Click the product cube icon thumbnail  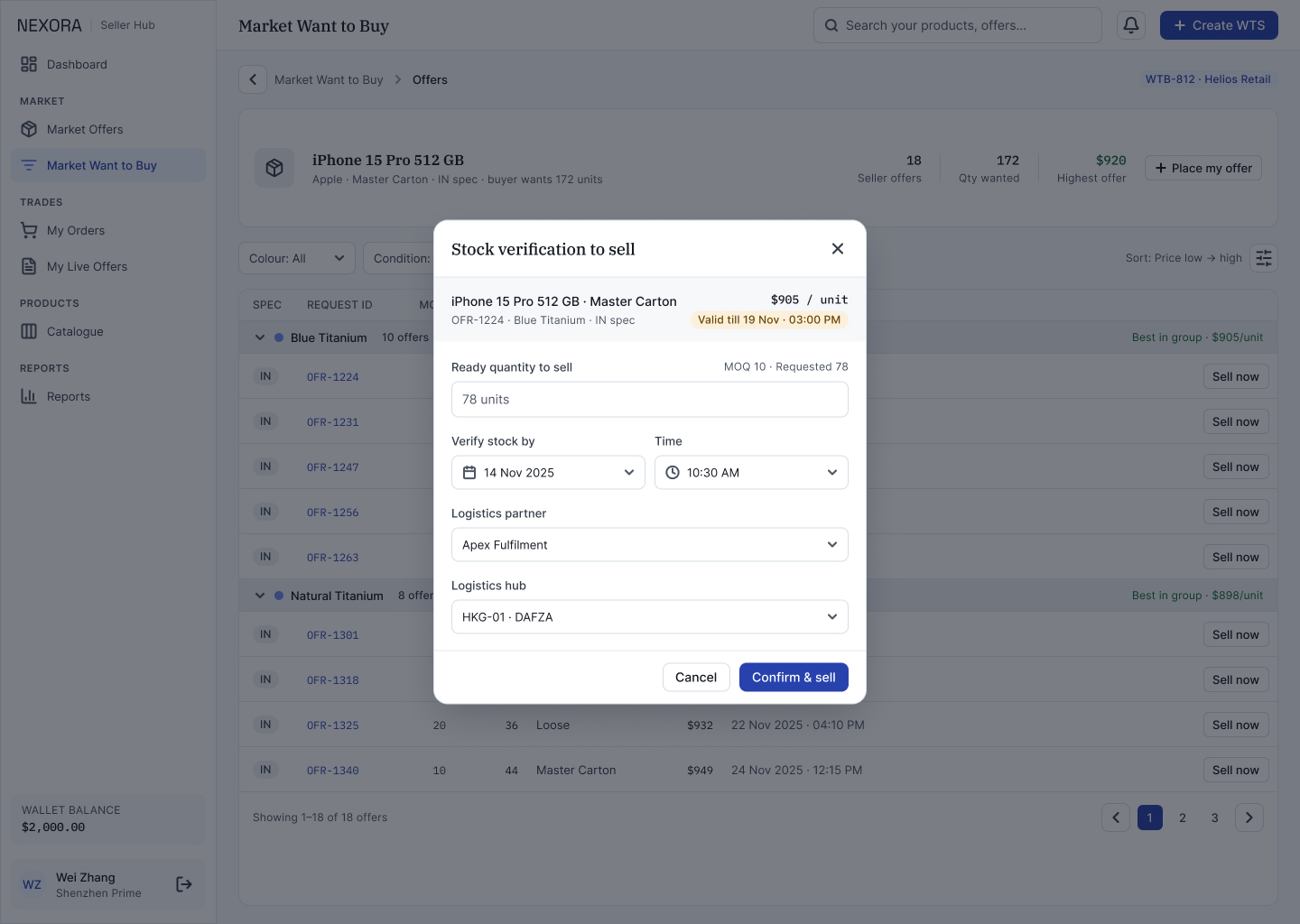click(274, 169)
